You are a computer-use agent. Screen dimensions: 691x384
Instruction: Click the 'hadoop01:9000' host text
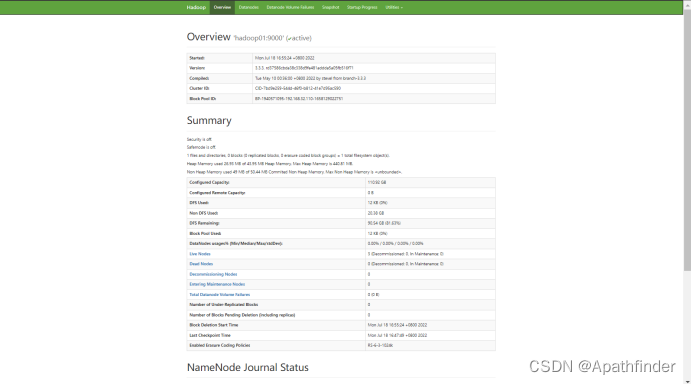click(x=259, y=38)
